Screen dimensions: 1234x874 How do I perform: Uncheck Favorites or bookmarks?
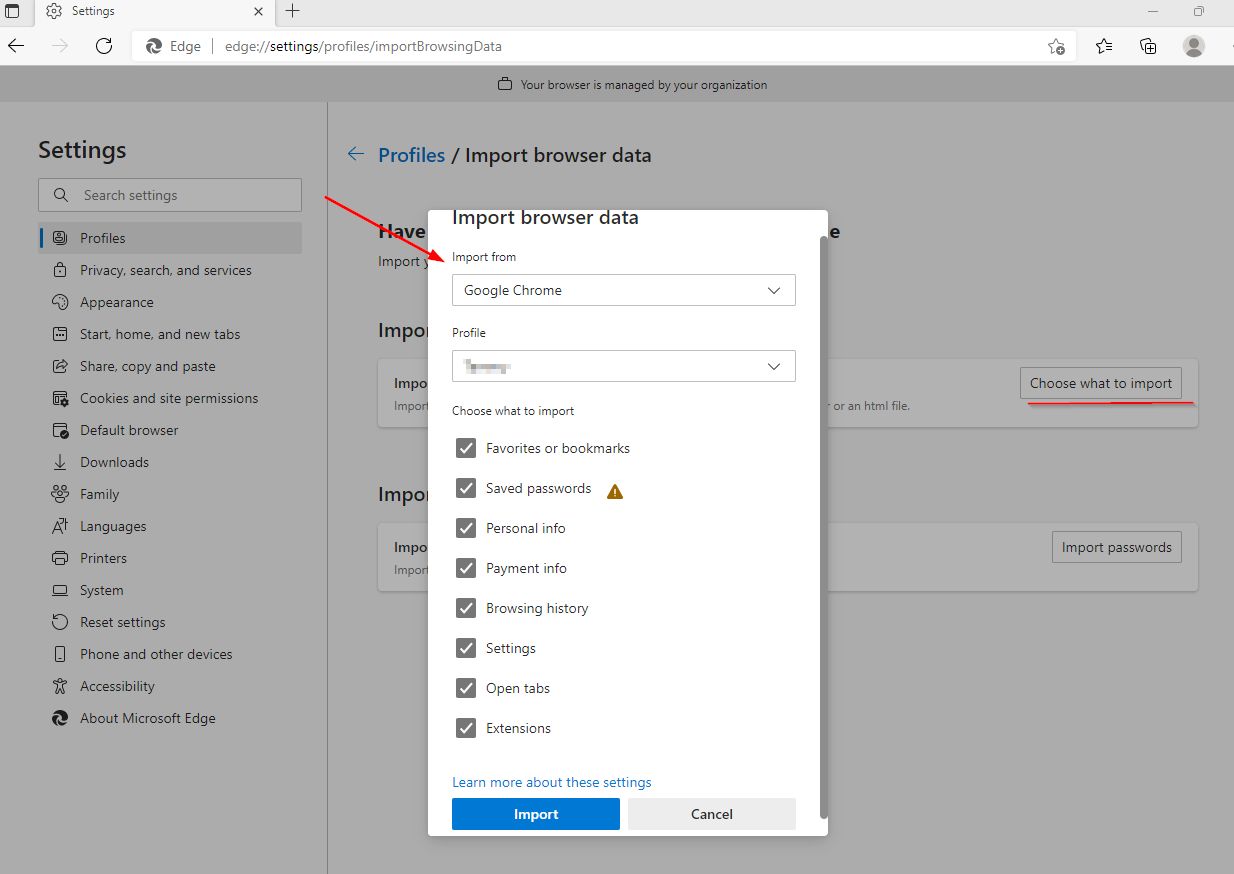(465, 448)
